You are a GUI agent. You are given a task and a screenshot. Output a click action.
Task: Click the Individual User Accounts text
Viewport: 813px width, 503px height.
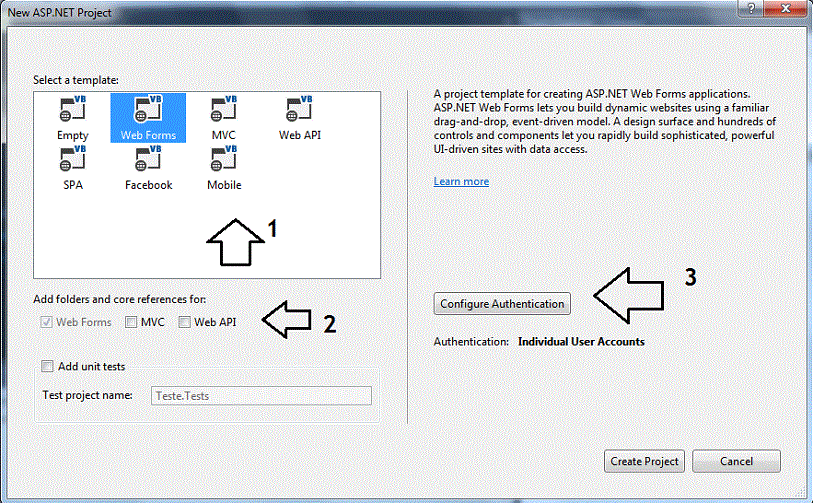click(x=581, y=342)
